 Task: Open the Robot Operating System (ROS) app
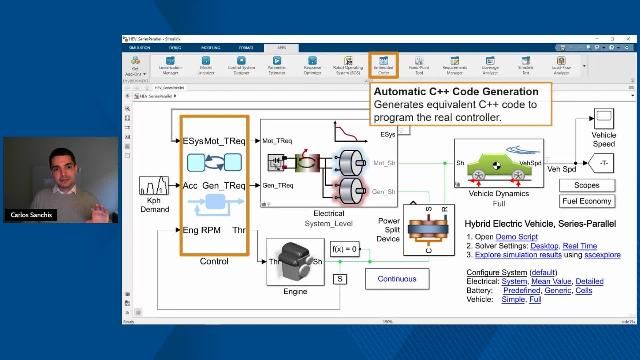coord(348,65)
